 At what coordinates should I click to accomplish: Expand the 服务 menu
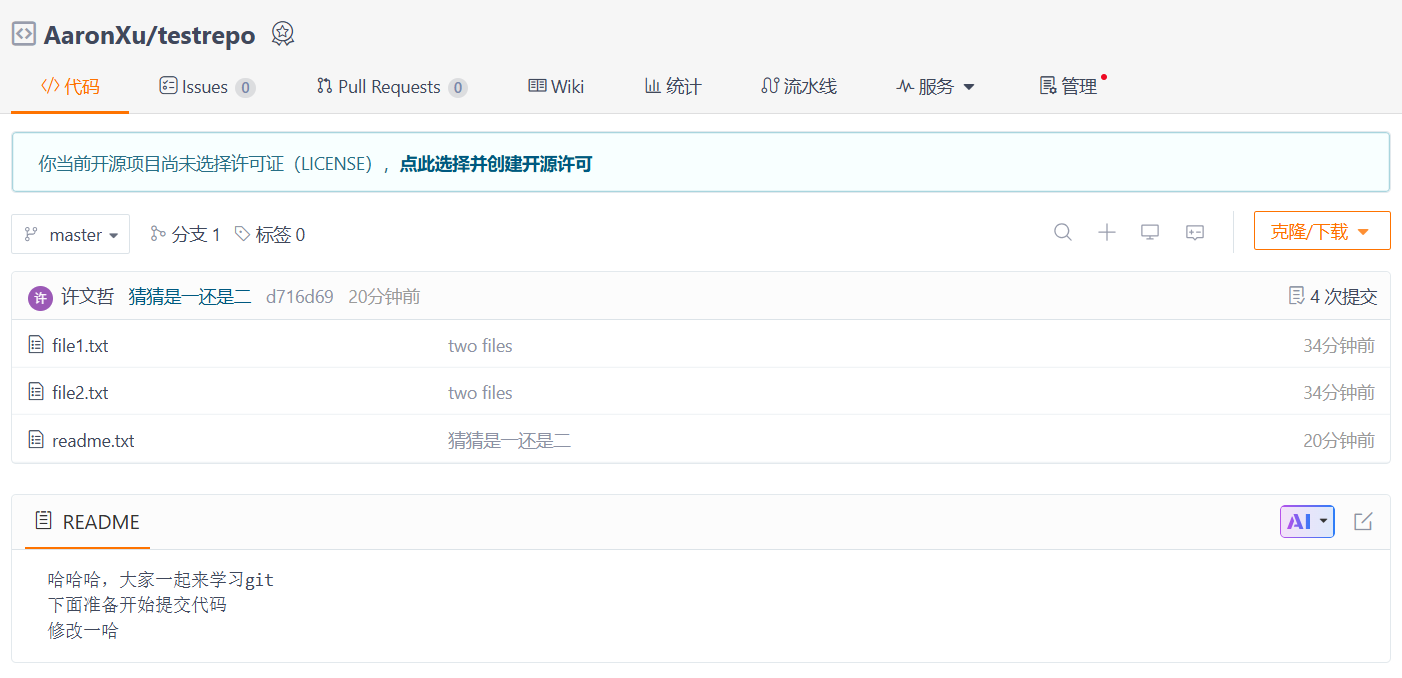(x=935, y=87)
